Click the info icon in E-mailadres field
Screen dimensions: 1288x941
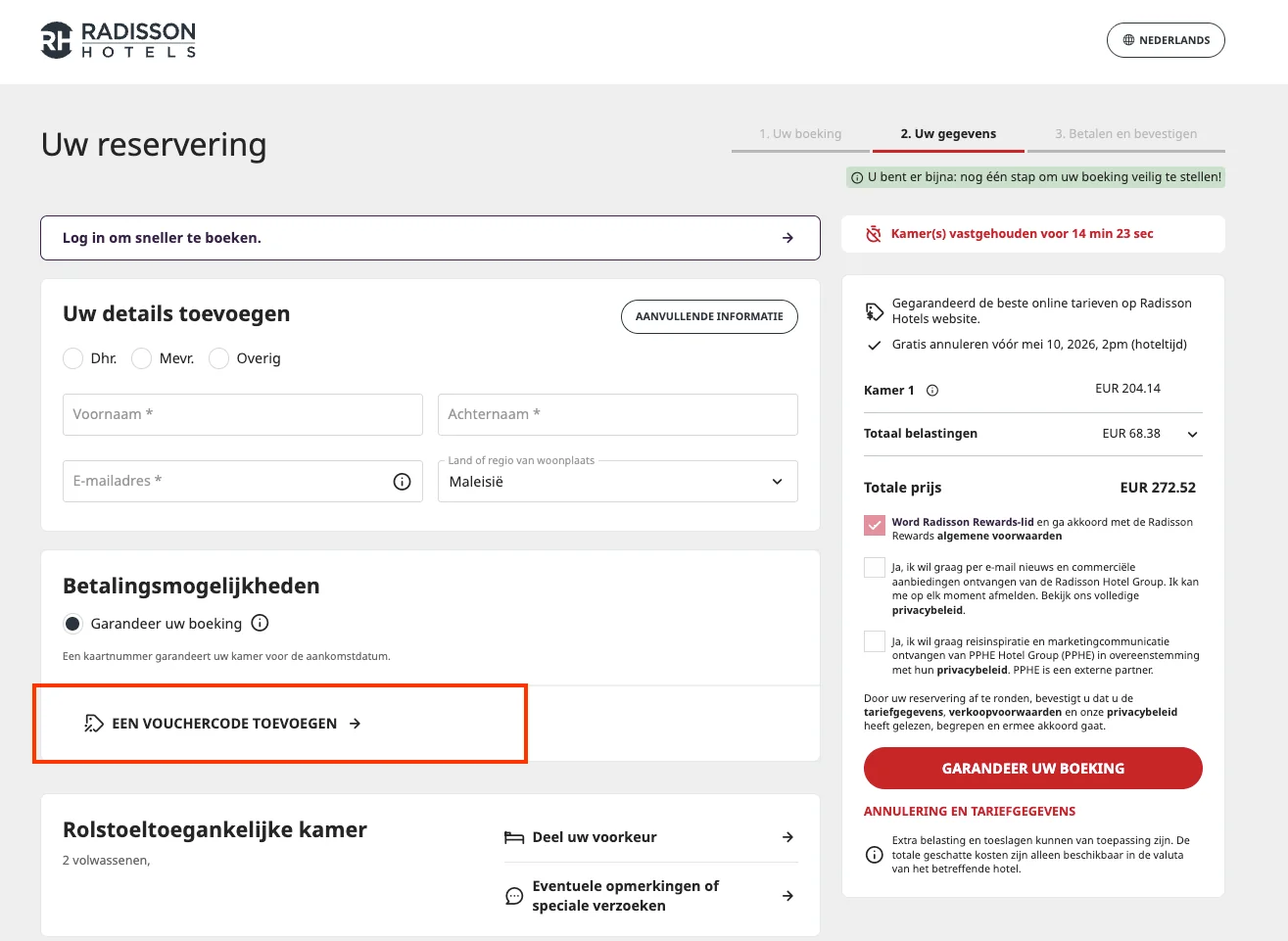(x=402, y=481)
